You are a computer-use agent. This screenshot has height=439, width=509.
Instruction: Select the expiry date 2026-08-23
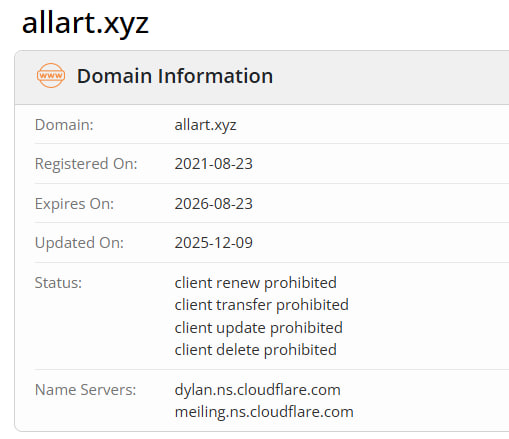coord(214,204)
